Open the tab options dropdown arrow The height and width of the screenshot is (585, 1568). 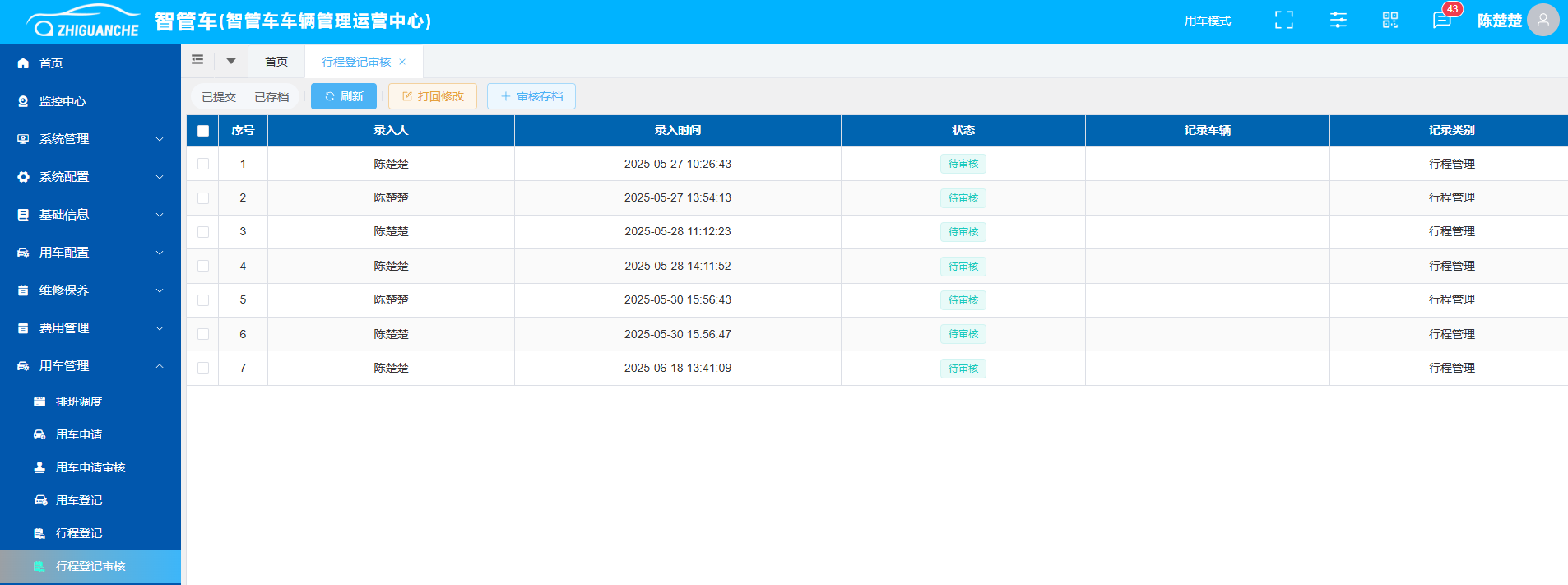tap(231, 61)
